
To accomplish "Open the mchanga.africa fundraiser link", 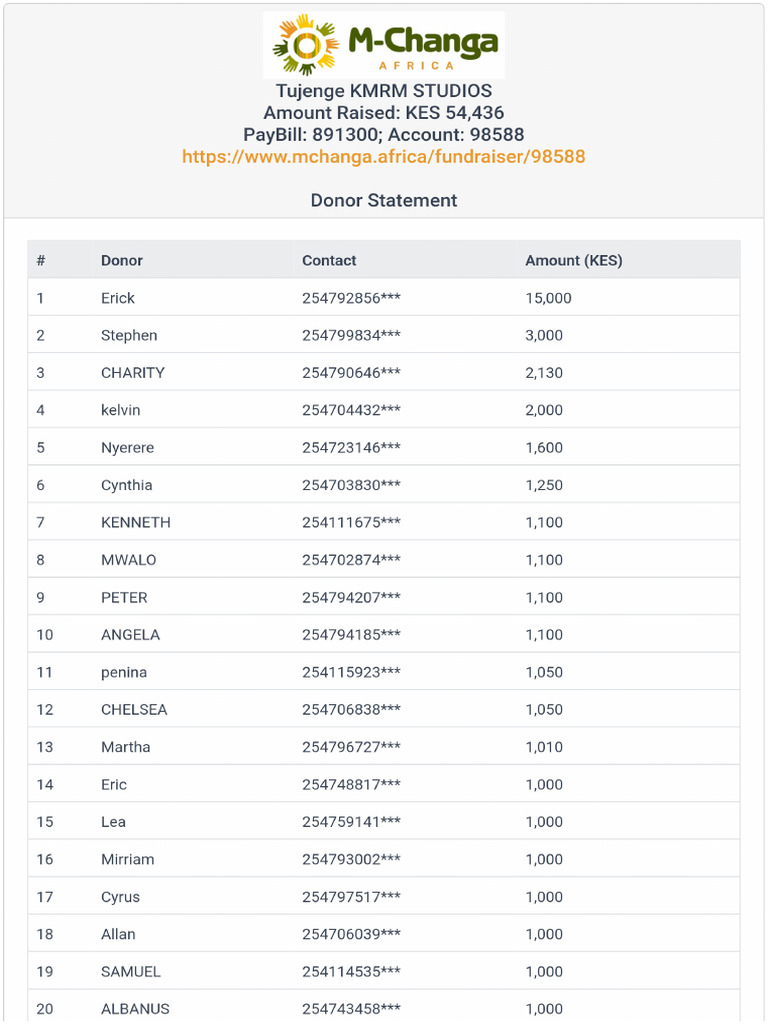I will point(384,157).
